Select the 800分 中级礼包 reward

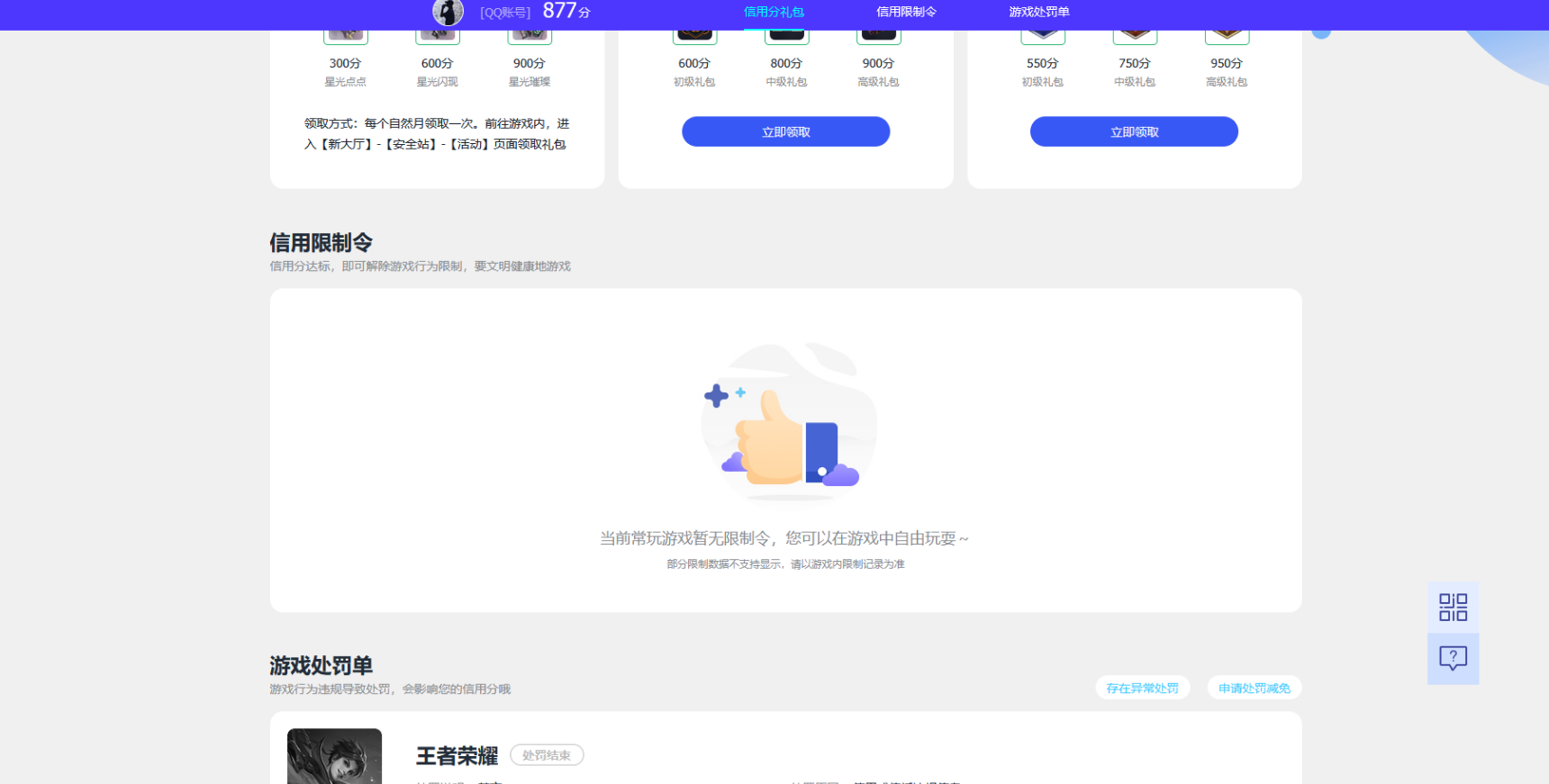tap(786, 59)
